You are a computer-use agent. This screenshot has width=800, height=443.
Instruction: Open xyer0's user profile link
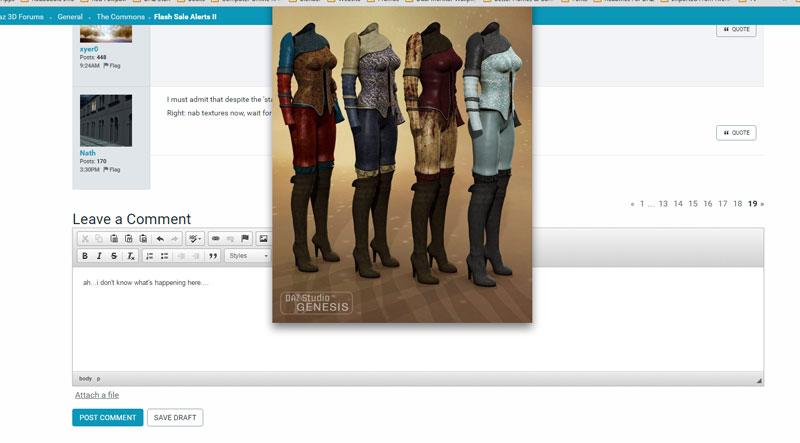(x=89, y=50)
